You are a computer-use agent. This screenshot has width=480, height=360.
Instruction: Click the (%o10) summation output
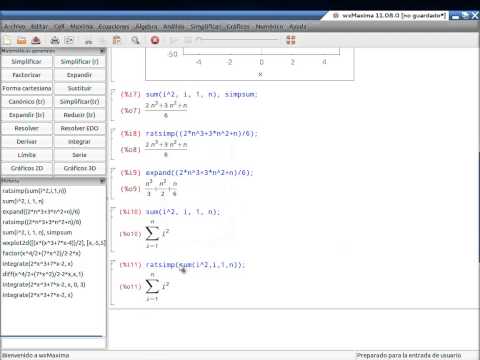pyautogui.click(x=157, y=234)
